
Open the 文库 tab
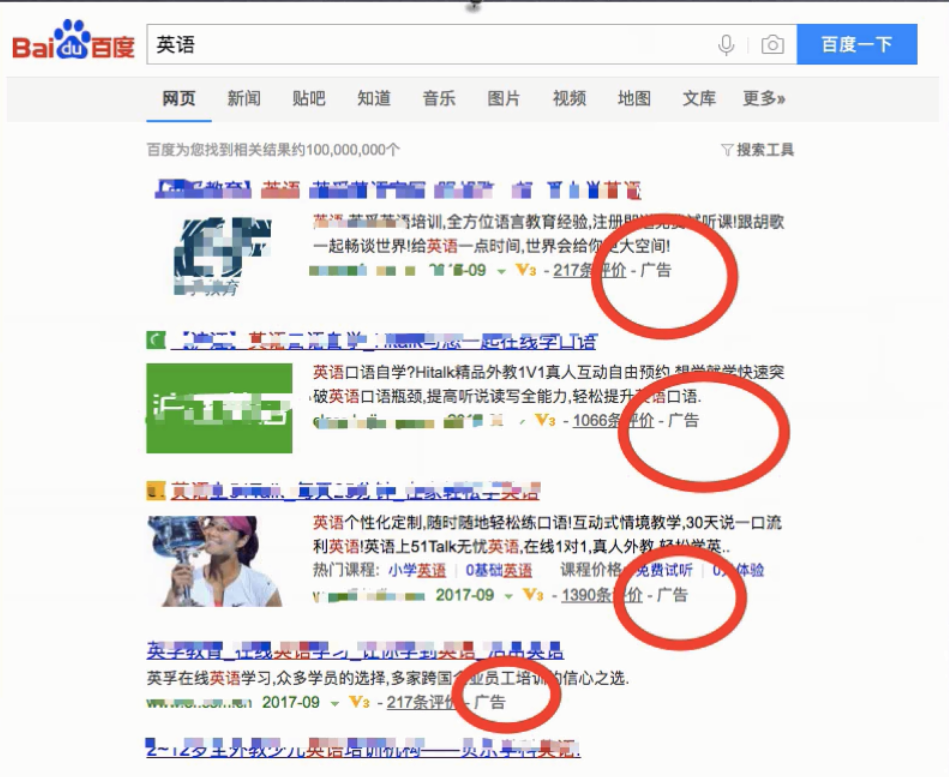[699, 98]
